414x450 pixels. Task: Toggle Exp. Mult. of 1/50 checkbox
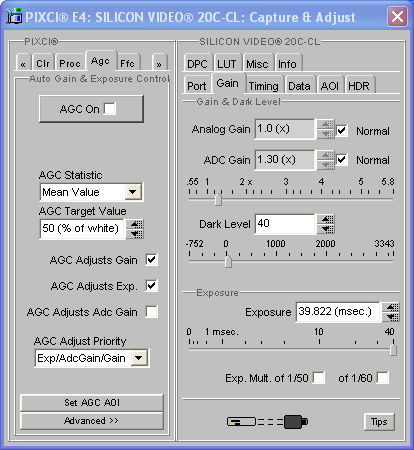coord(319,378)
